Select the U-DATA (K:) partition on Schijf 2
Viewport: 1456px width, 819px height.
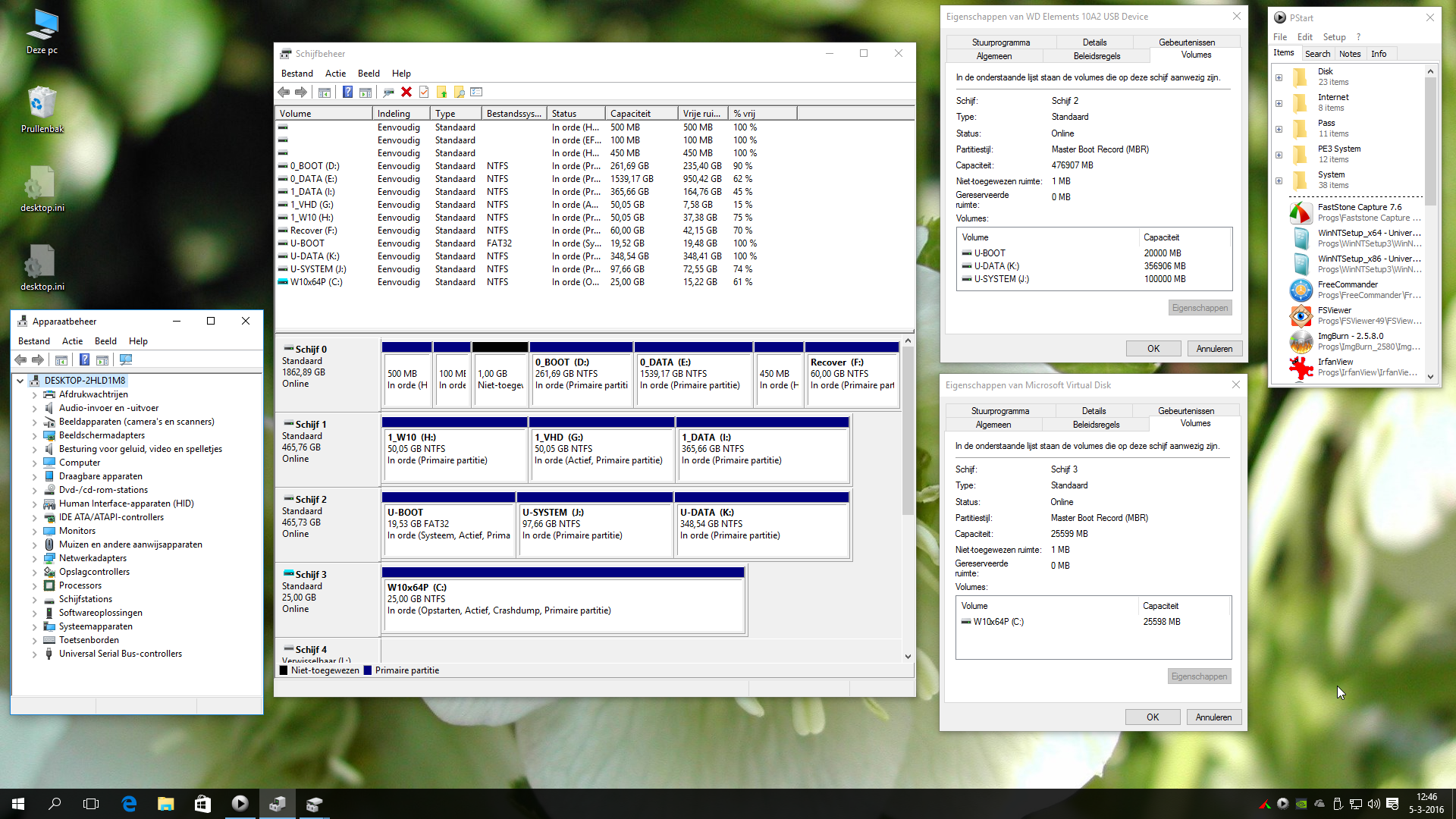coord(762,524)
